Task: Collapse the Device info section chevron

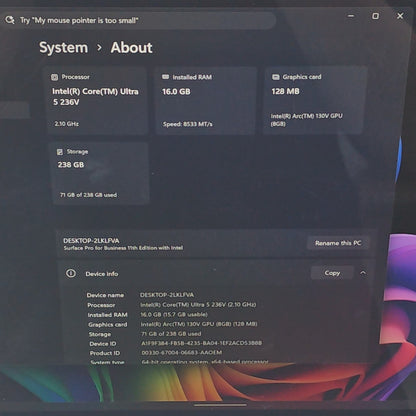Action: 363,273
